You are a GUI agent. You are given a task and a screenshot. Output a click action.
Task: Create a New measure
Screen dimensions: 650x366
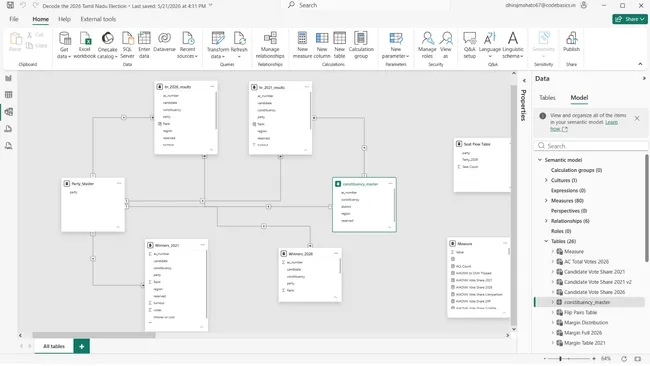click(302, 45)
